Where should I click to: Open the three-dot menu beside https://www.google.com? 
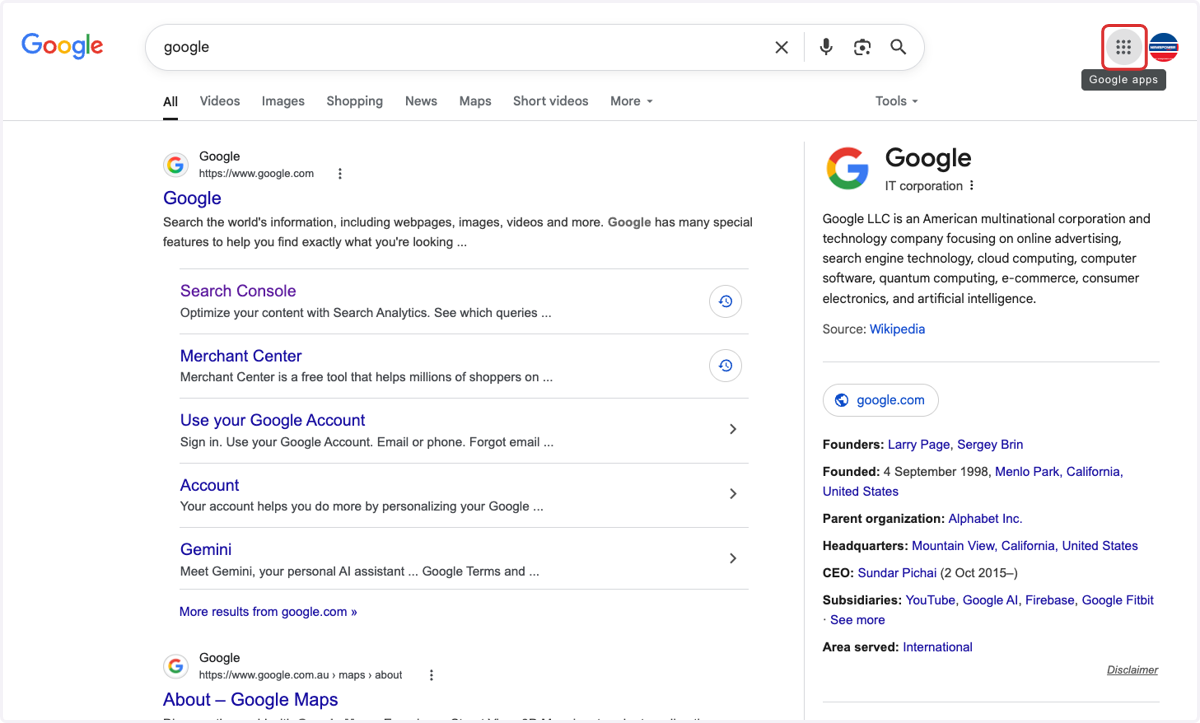(340, 174)
